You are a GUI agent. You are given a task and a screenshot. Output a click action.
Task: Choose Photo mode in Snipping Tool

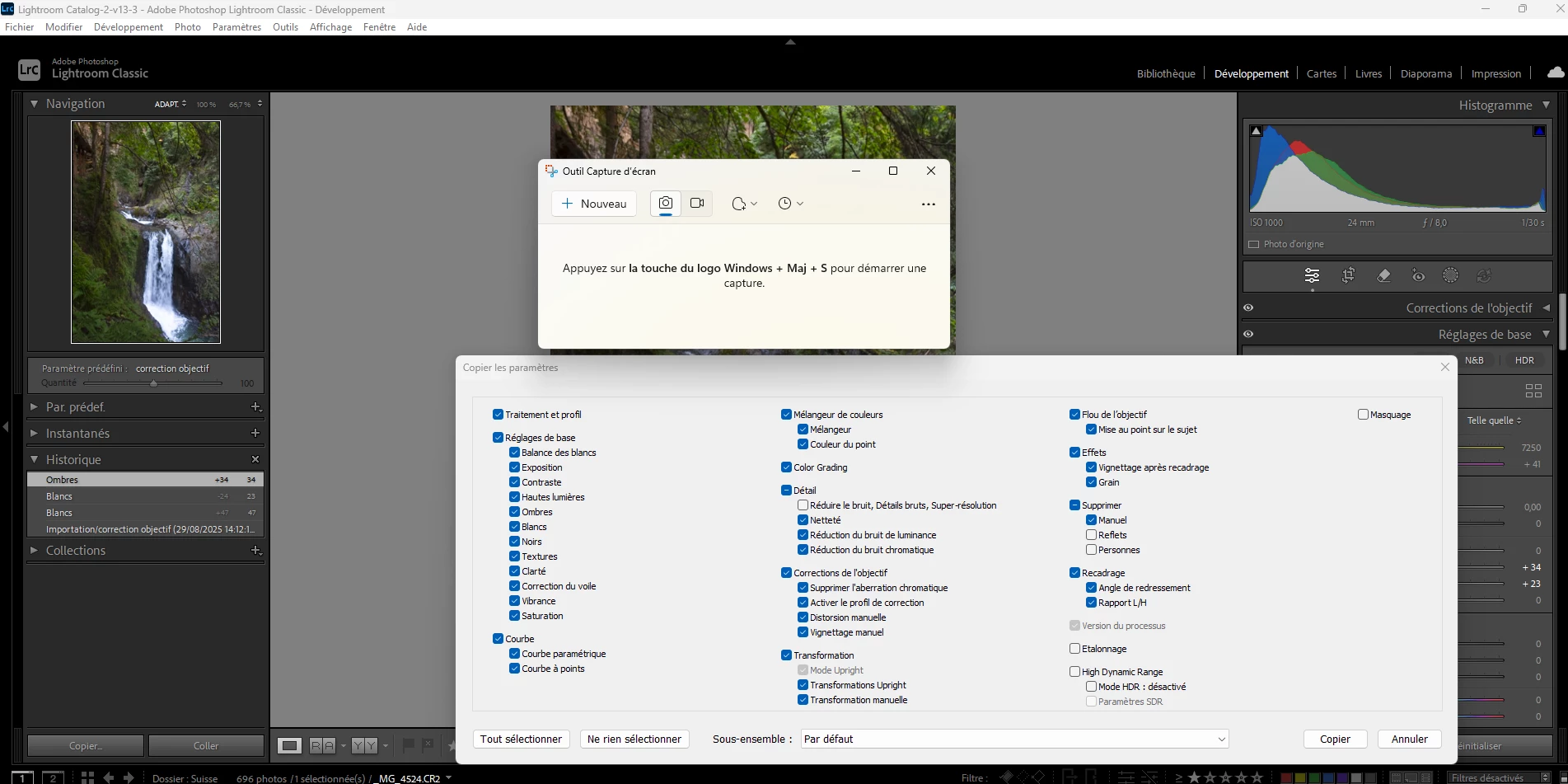tap(666, 204)
